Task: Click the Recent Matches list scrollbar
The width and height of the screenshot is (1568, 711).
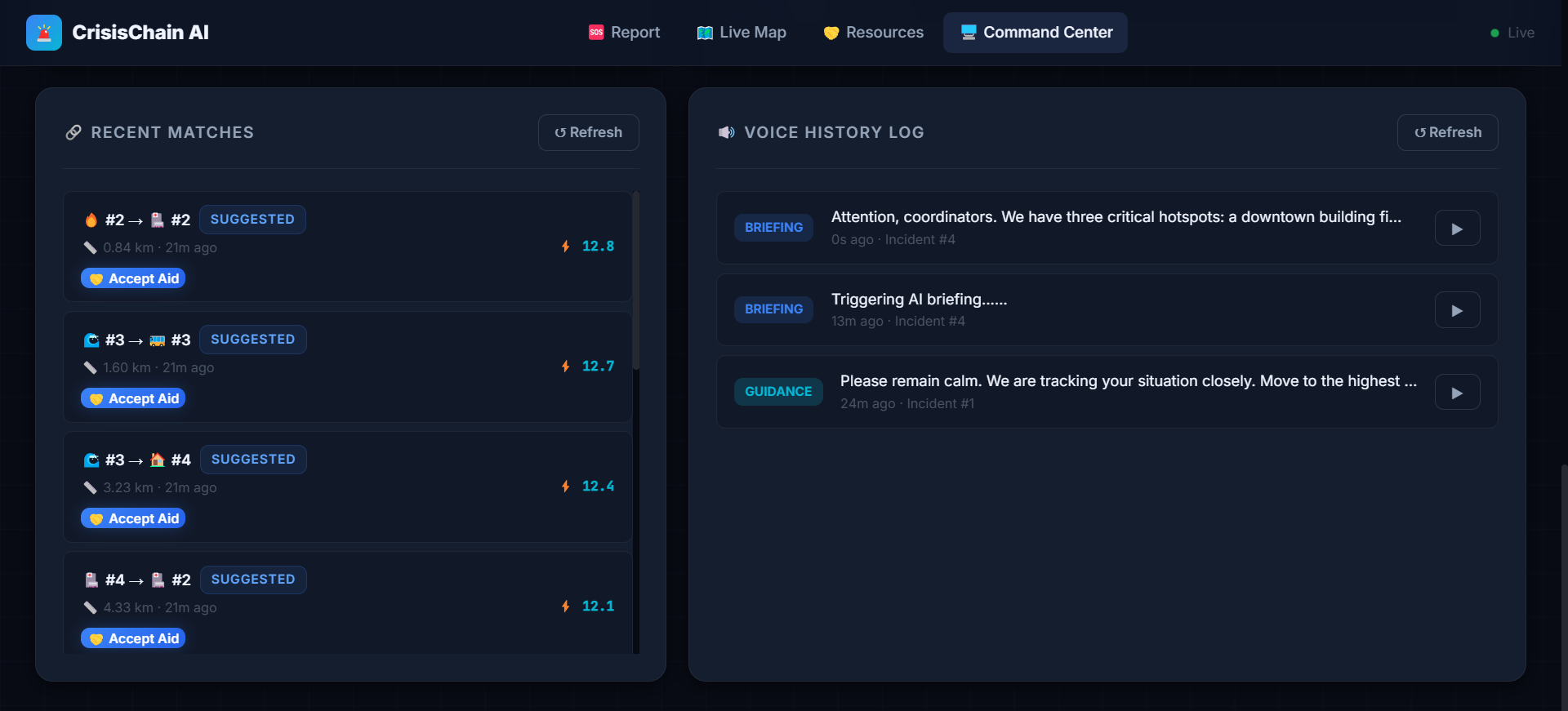Action: (x=635, y=280)
